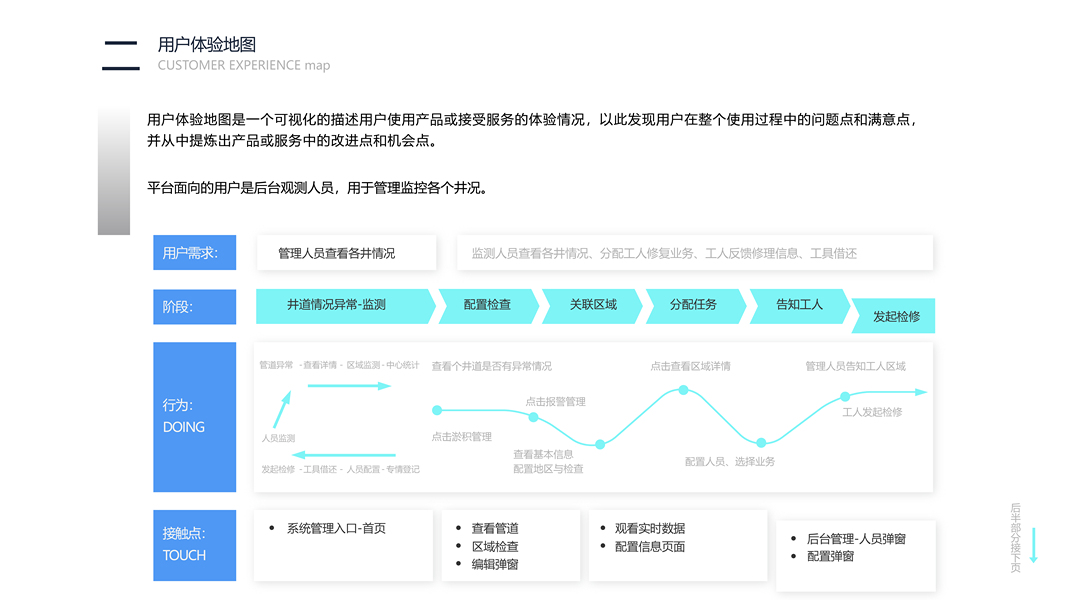This screenshot has width=1067, height=600.
Task: Click the two-line menu icon beside the title
Action: [x=120, y=56]
